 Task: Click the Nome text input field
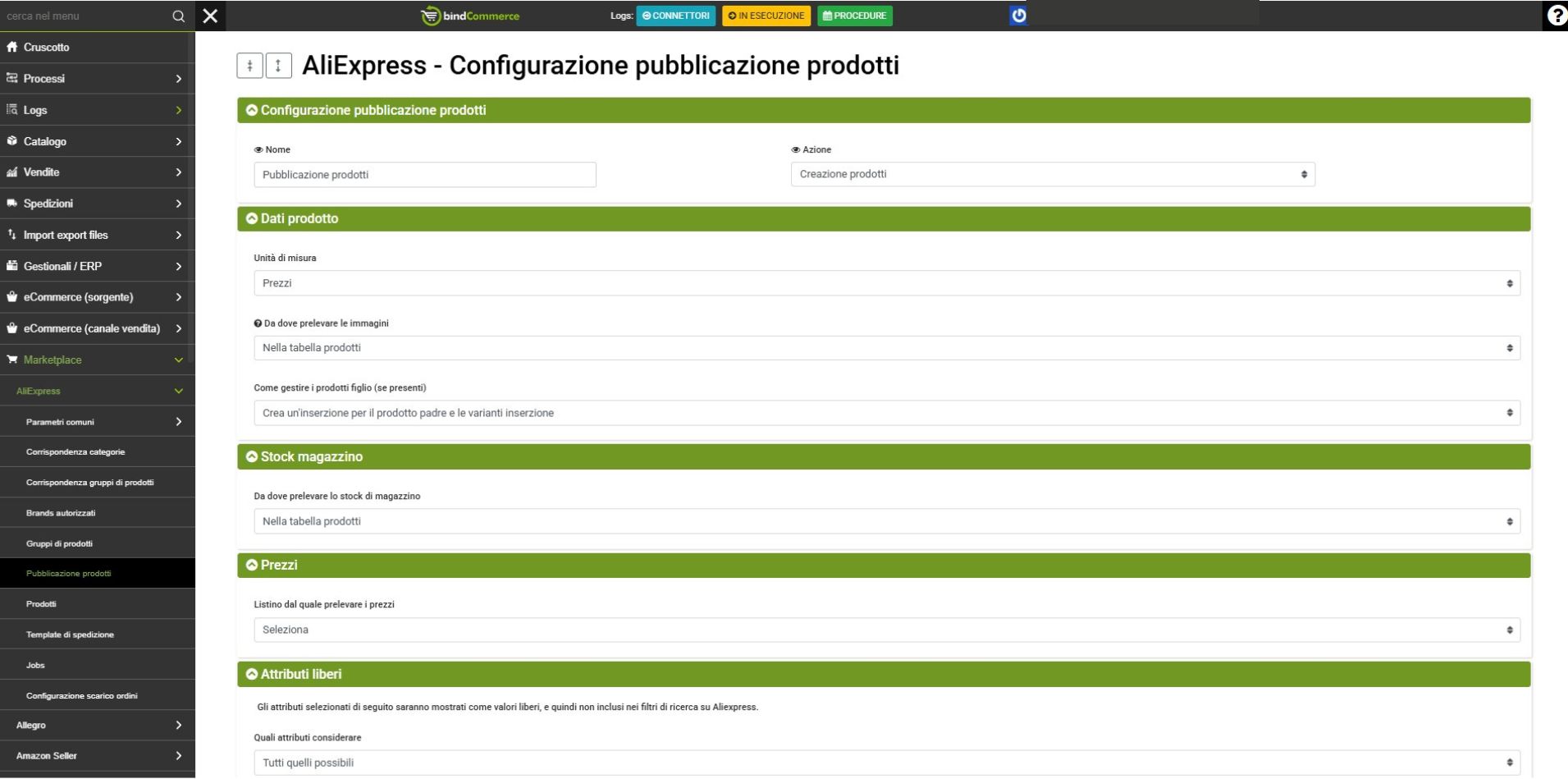pyautogui.click(x=424, y=175)
